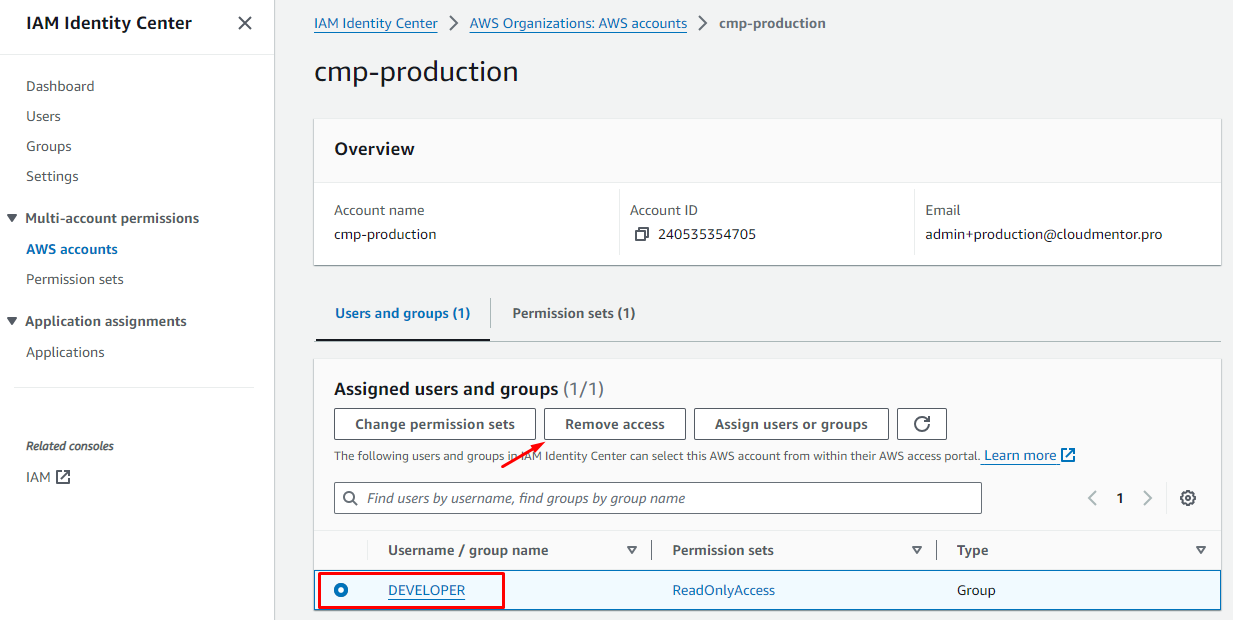Click the refresh icon button
This screenshot has width=1233, height=620.
tap(922, 424)
